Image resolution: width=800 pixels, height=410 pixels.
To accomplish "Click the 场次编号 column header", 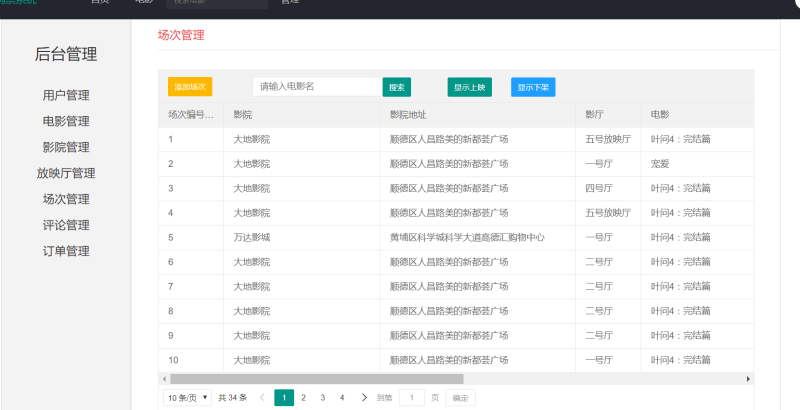I will click(x=191, y=115).
